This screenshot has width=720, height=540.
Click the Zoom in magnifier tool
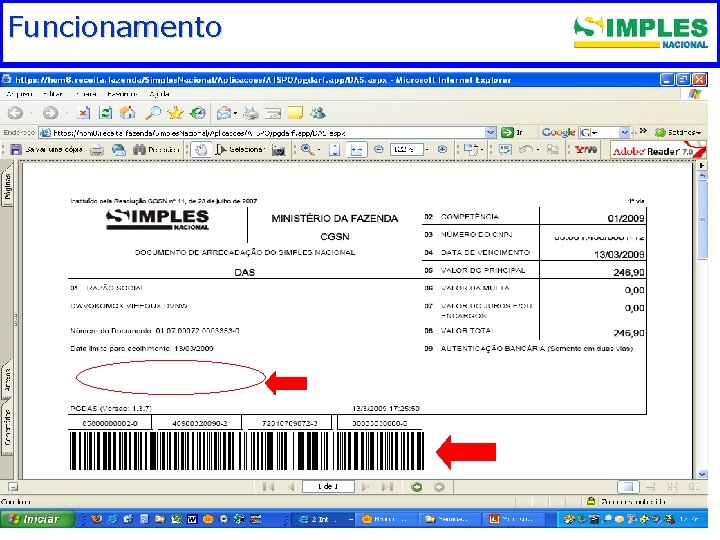307,150
